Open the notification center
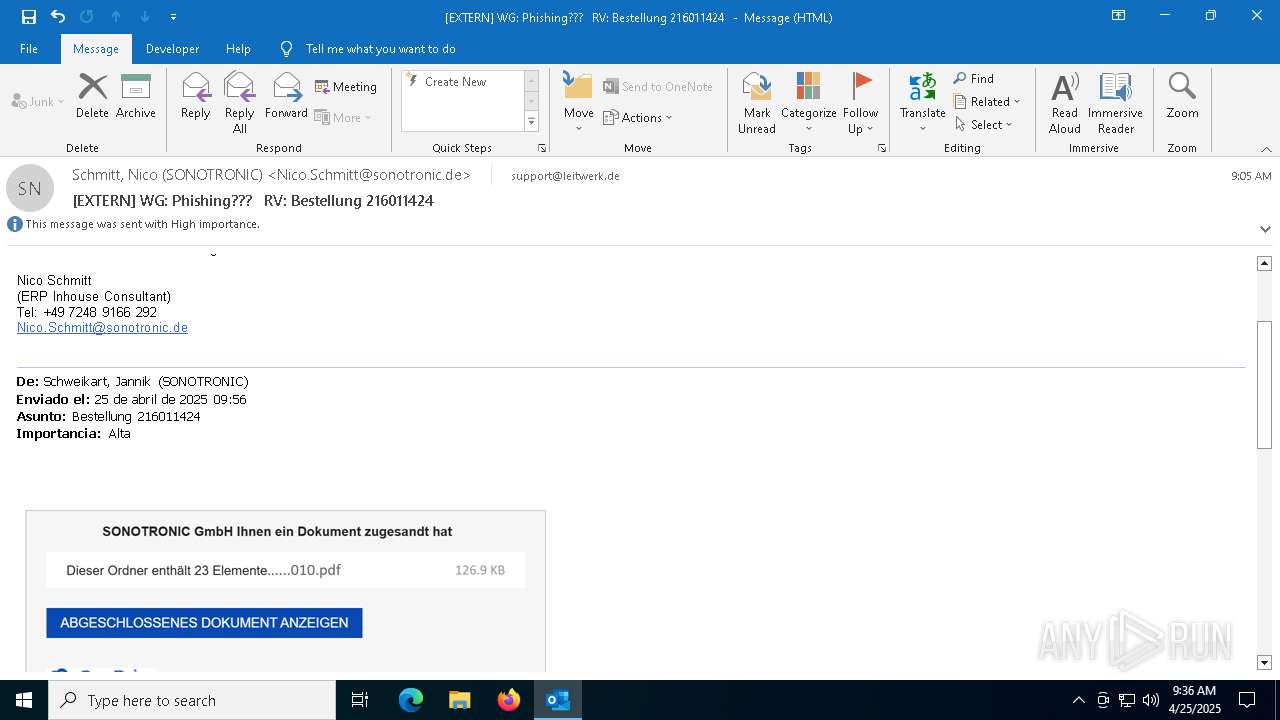 (x=1247, y=700)
